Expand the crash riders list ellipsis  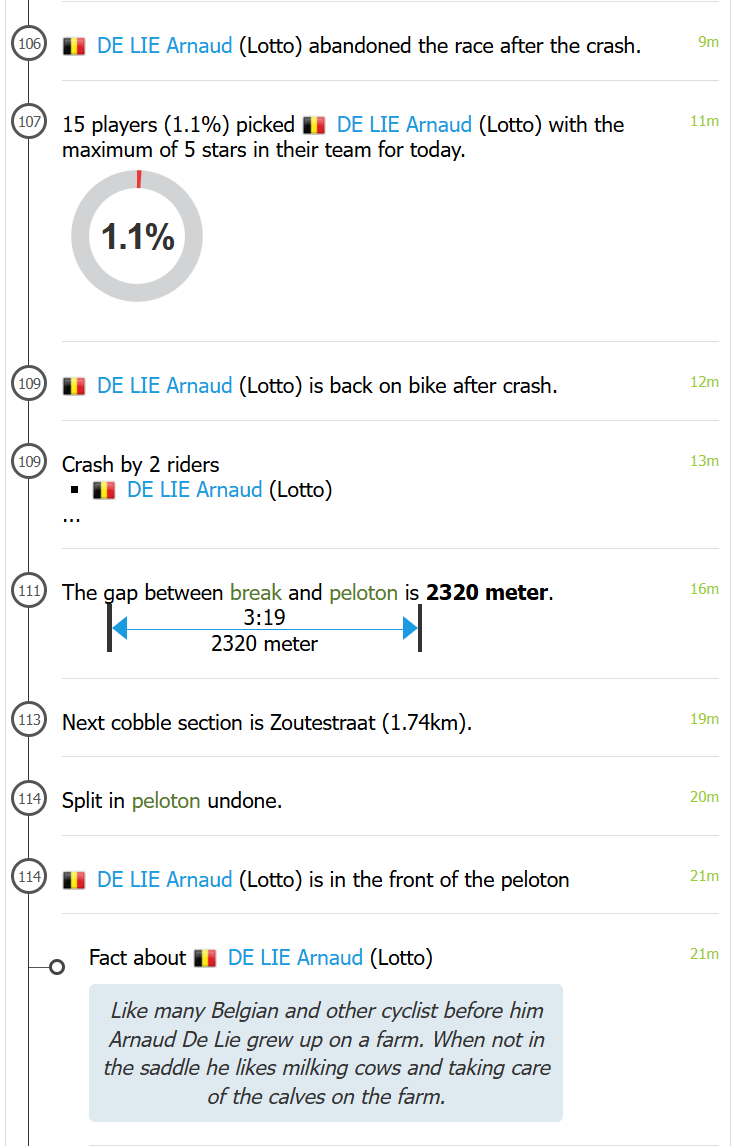click(x=71, y=516)
